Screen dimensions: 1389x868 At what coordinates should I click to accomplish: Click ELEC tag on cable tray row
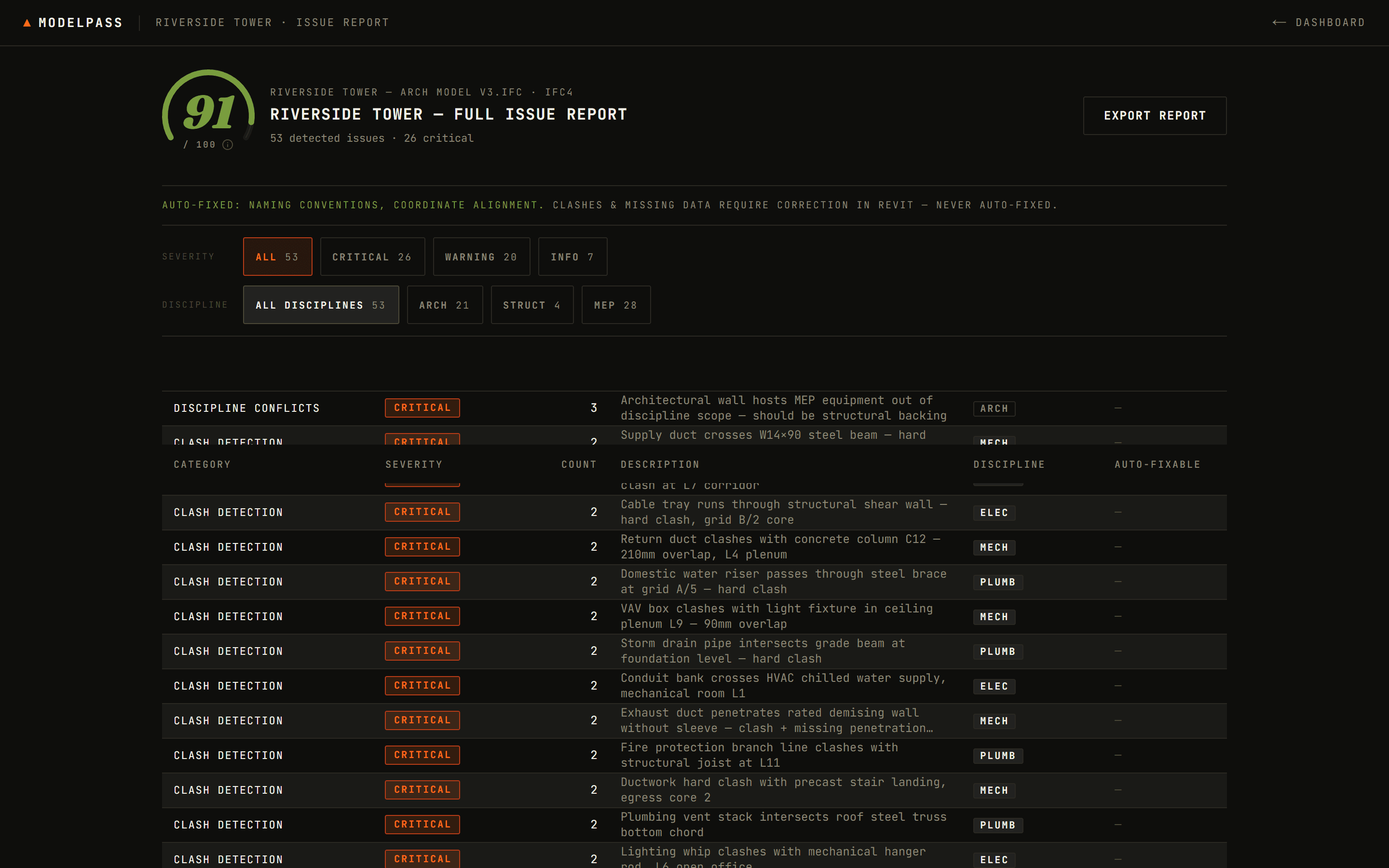pos(994,513)
